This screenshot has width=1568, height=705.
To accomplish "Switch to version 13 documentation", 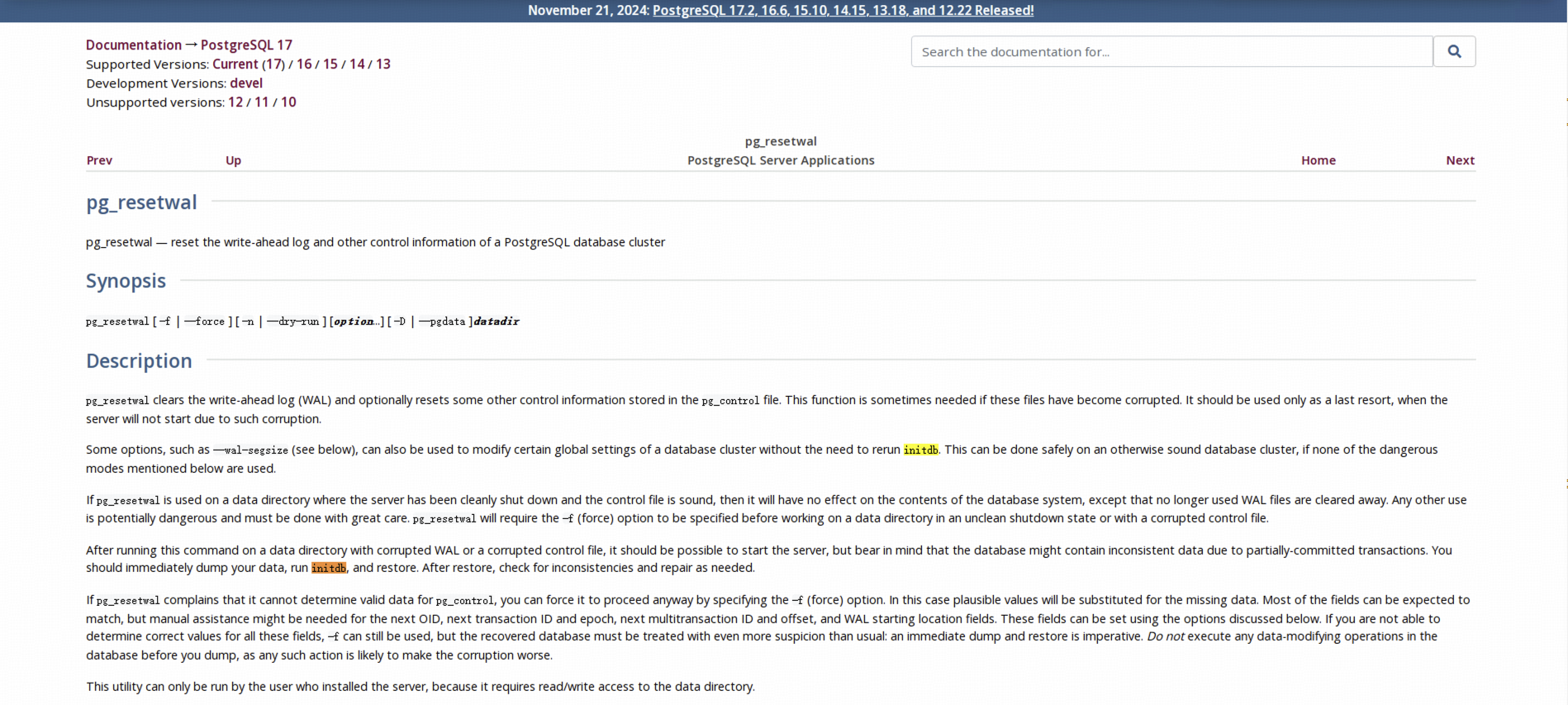I will pyautogui.click(x=383, y=64).
